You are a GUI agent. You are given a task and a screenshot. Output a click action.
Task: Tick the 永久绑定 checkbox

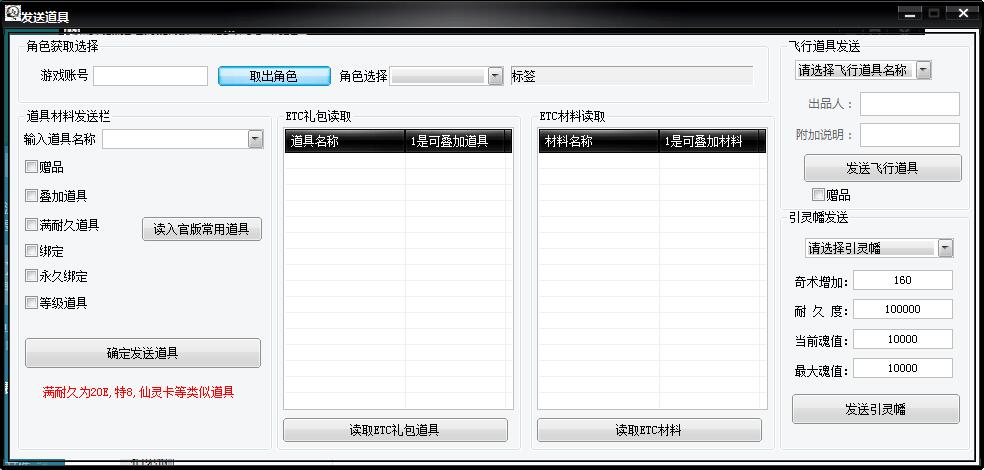(32, 276)
